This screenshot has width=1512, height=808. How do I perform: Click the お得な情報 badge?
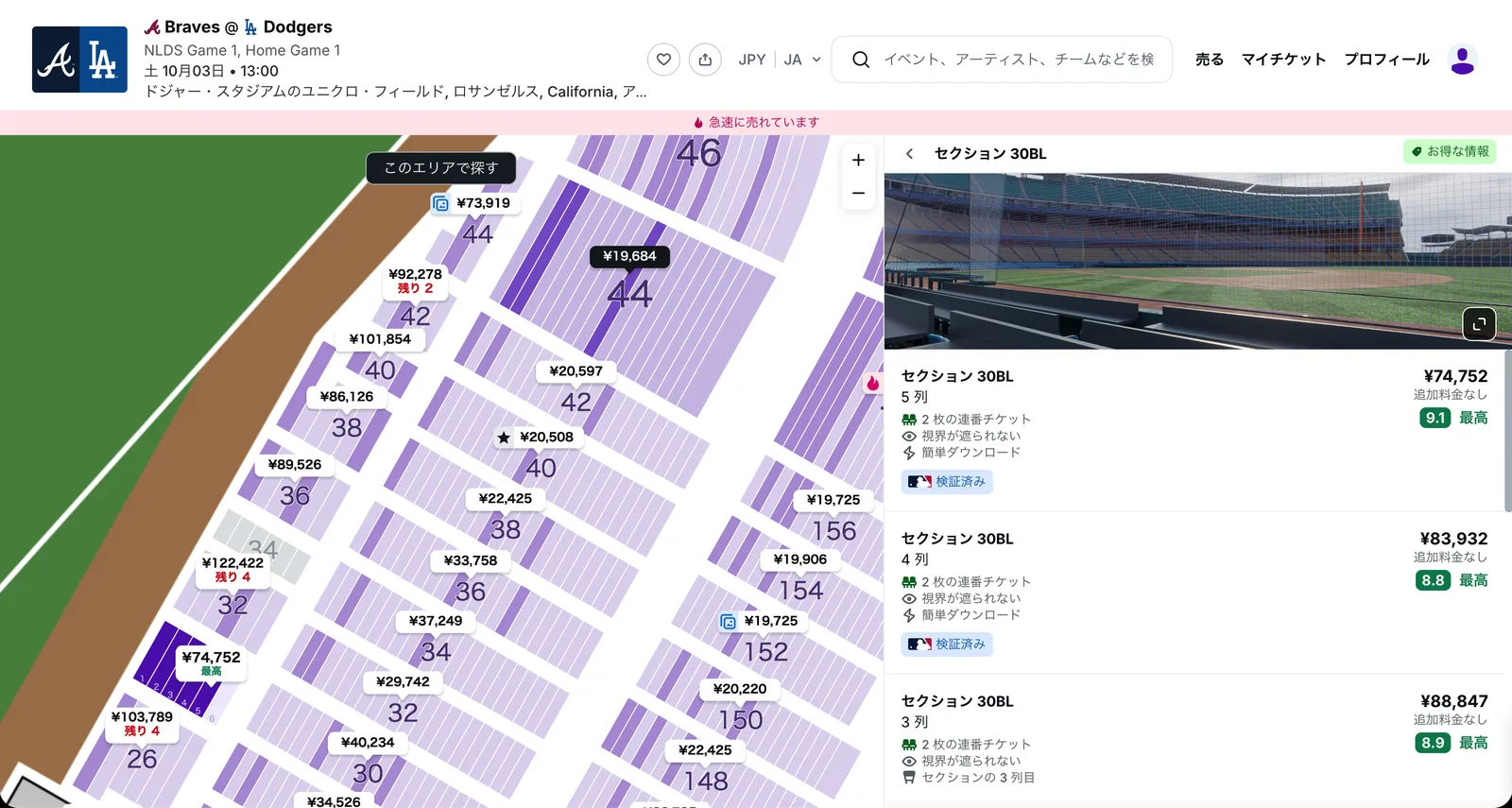[1450, 151]
